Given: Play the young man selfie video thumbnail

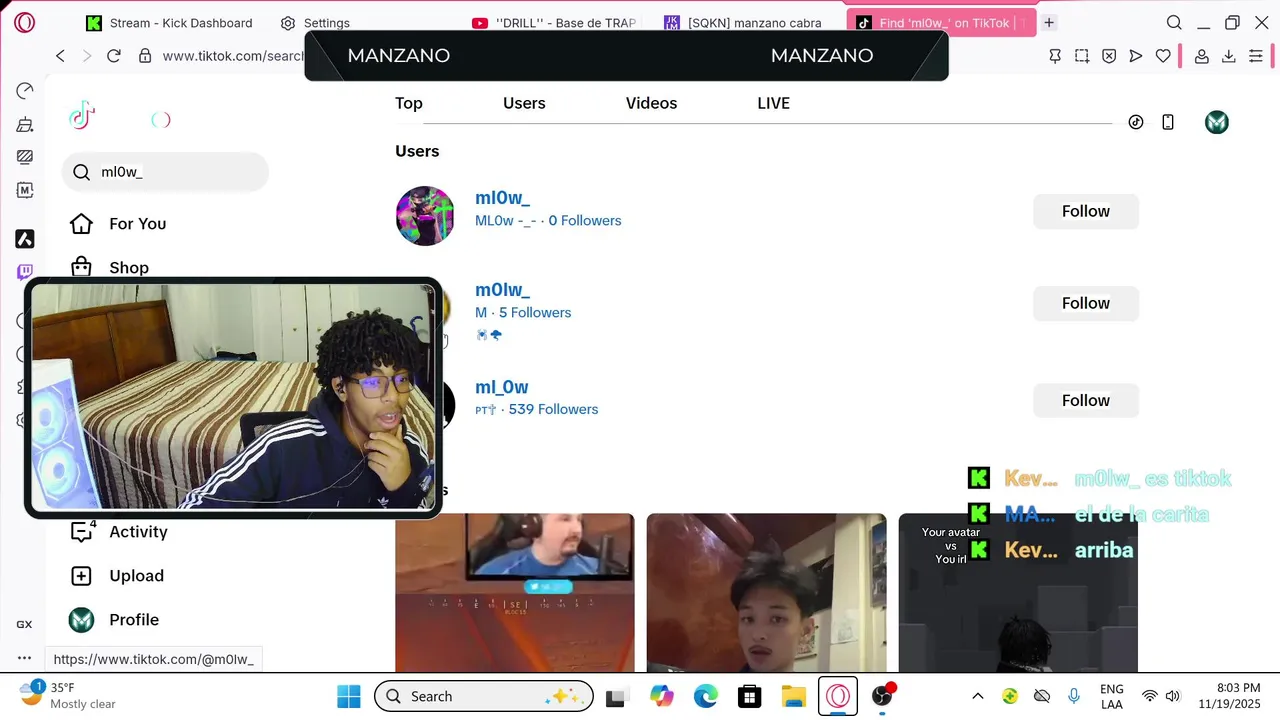Looking at the screenshot, I should coord(767,593).
